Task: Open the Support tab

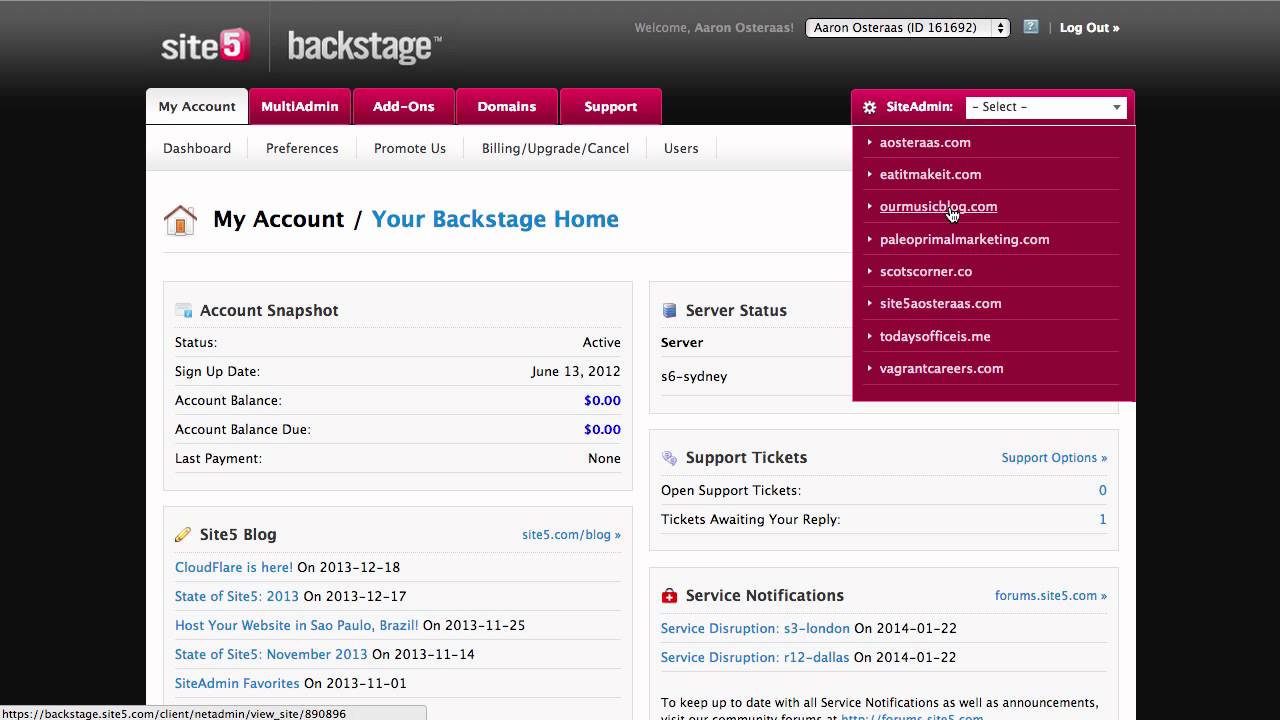Action: (x=611, y=106)
